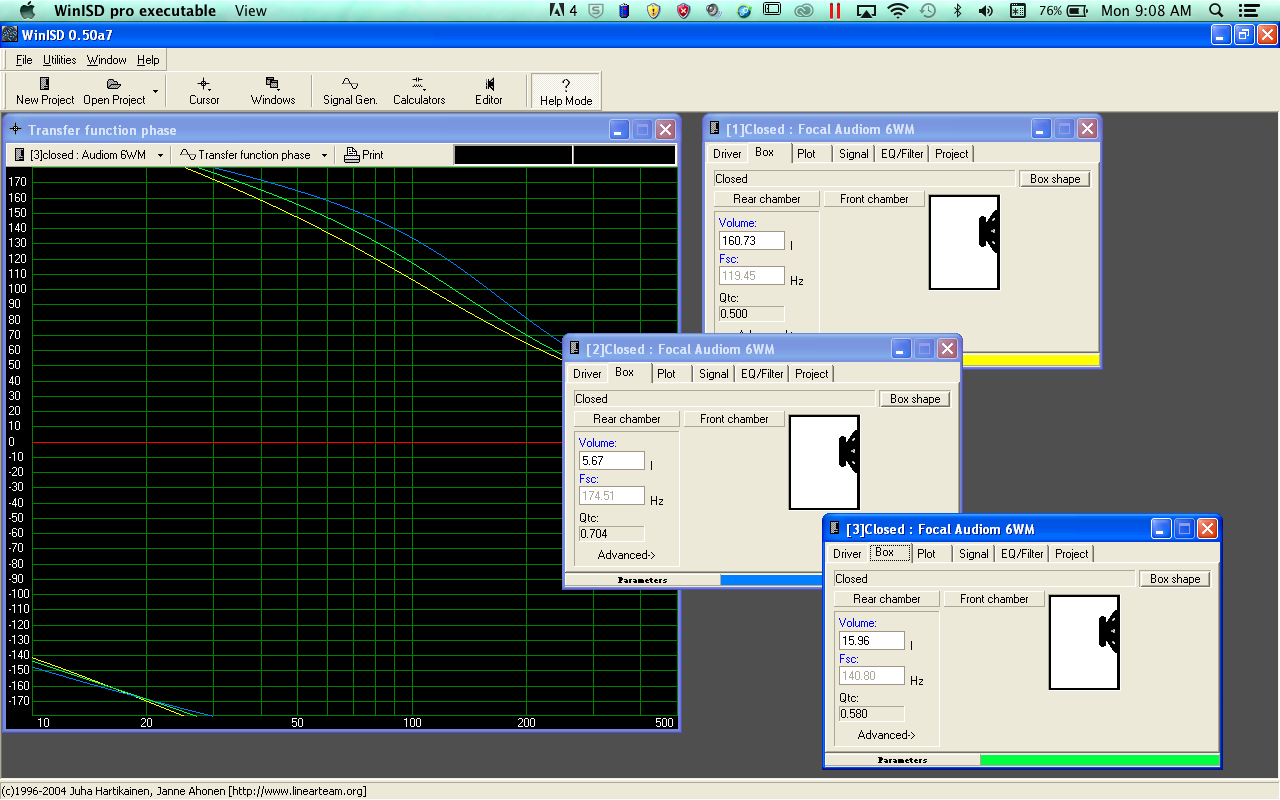Click Box shape button in project [2] window

coord(915,399)
